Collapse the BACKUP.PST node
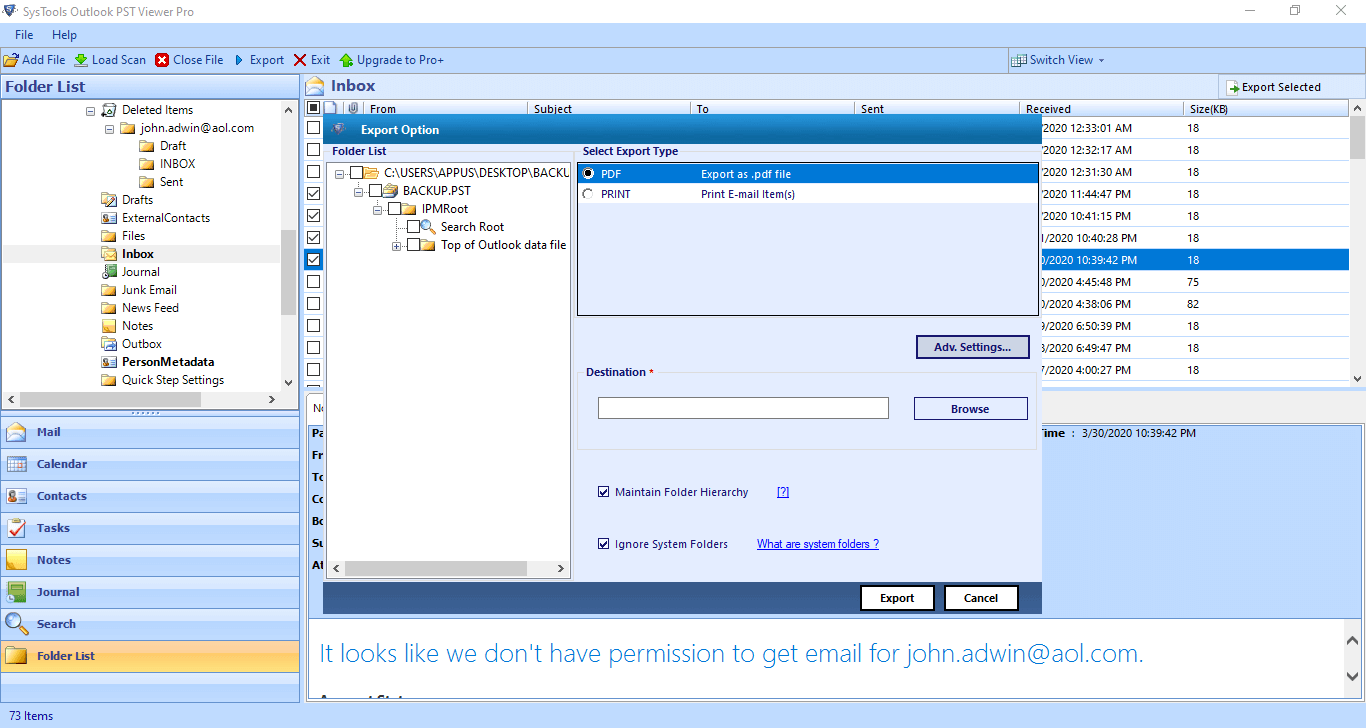 (x=359, y=191)
